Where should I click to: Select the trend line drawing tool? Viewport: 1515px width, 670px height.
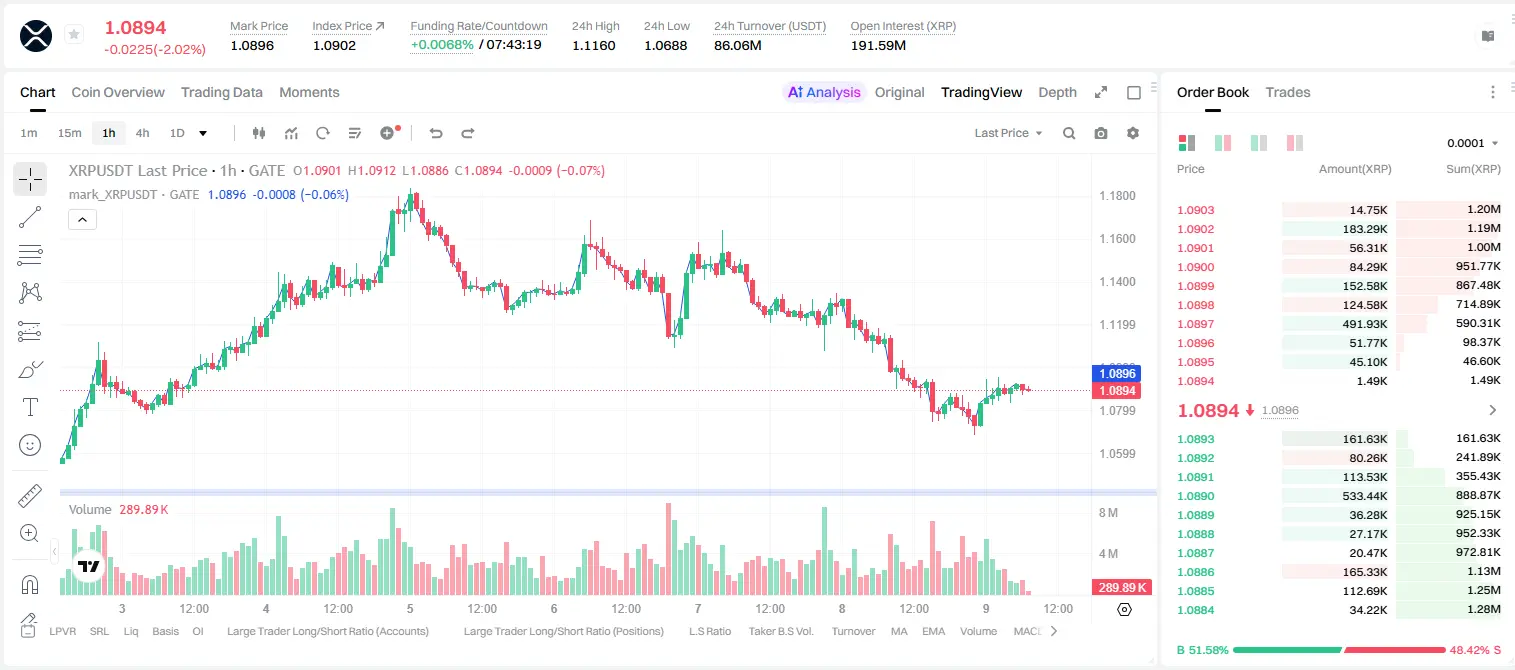click(x=30, y=217)
